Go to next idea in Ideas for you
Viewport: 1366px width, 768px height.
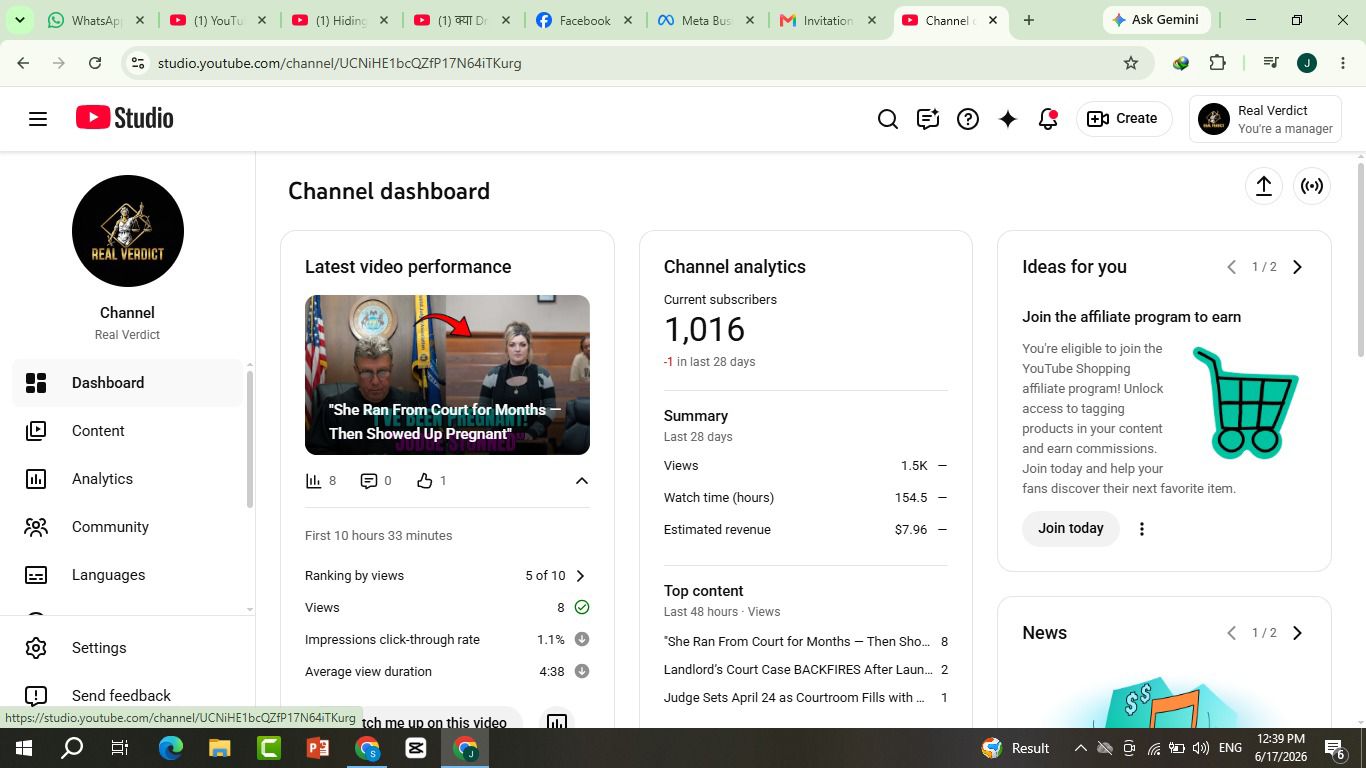coord(1297,267)
